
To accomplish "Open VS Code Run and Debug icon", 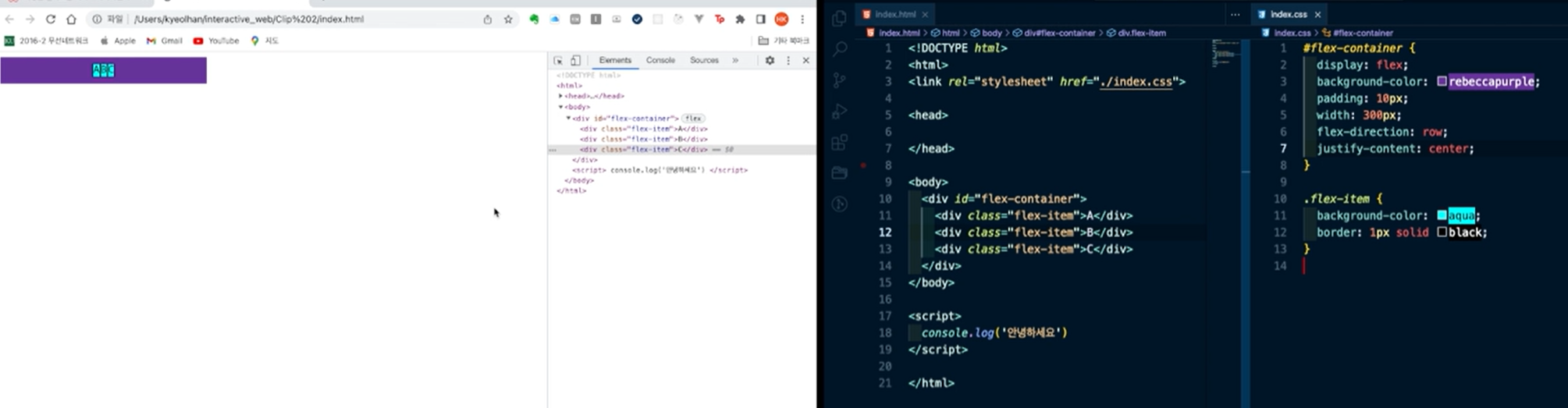I will click(840, 112).
